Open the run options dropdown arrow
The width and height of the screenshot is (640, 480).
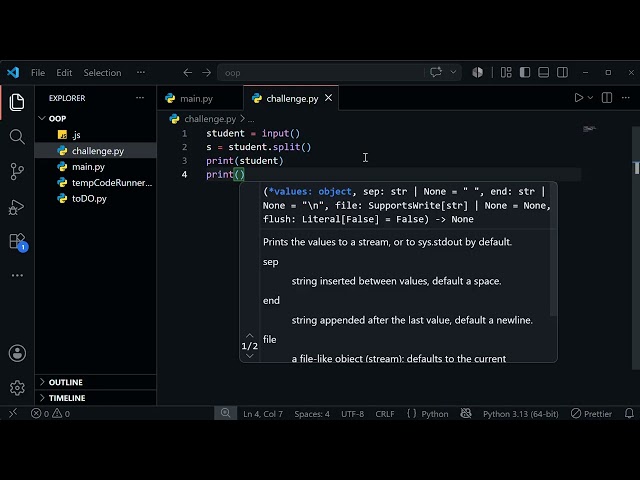(x=590, y=98)
